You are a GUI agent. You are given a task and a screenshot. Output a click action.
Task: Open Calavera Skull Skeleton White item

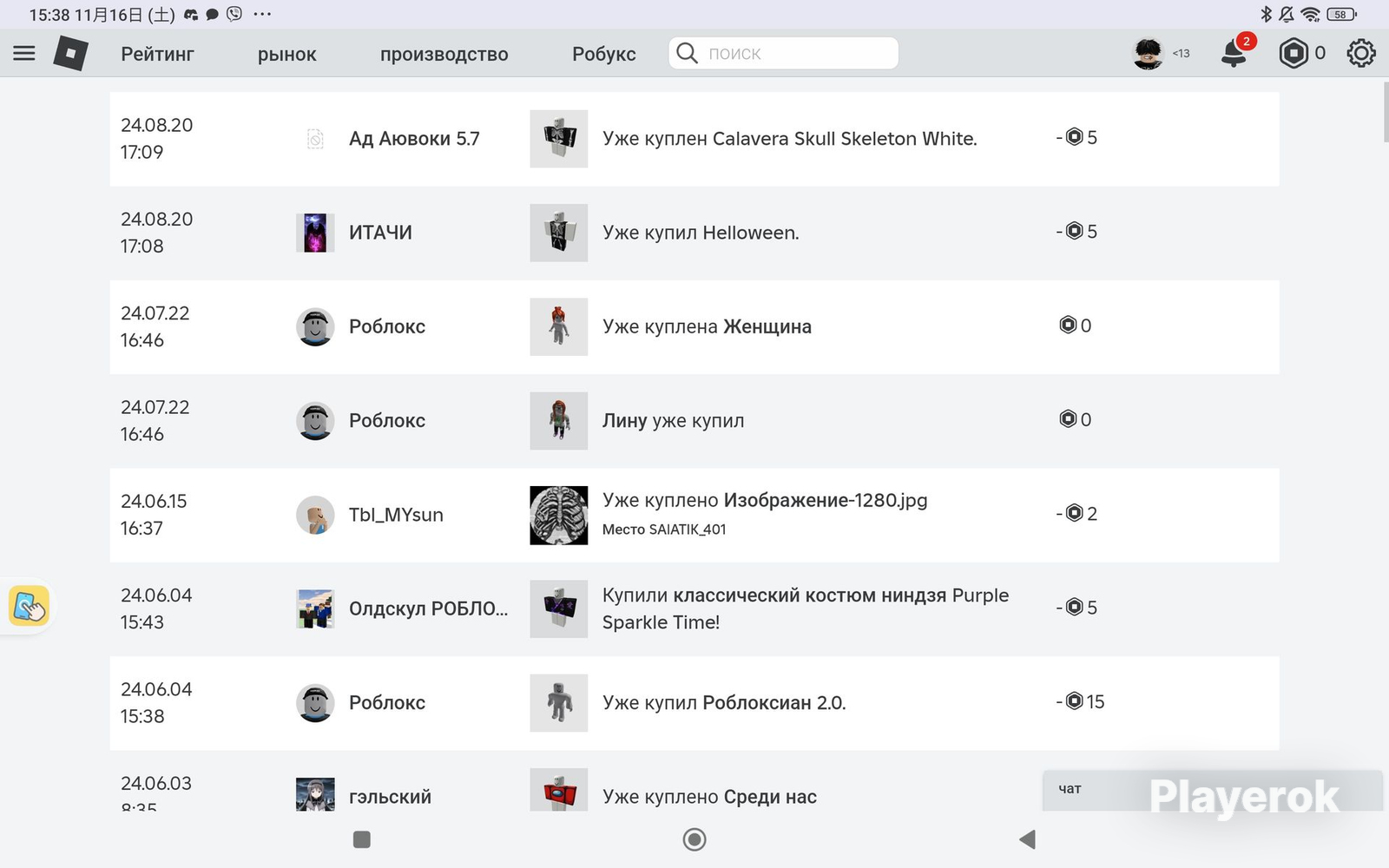[x=844, y=139]
